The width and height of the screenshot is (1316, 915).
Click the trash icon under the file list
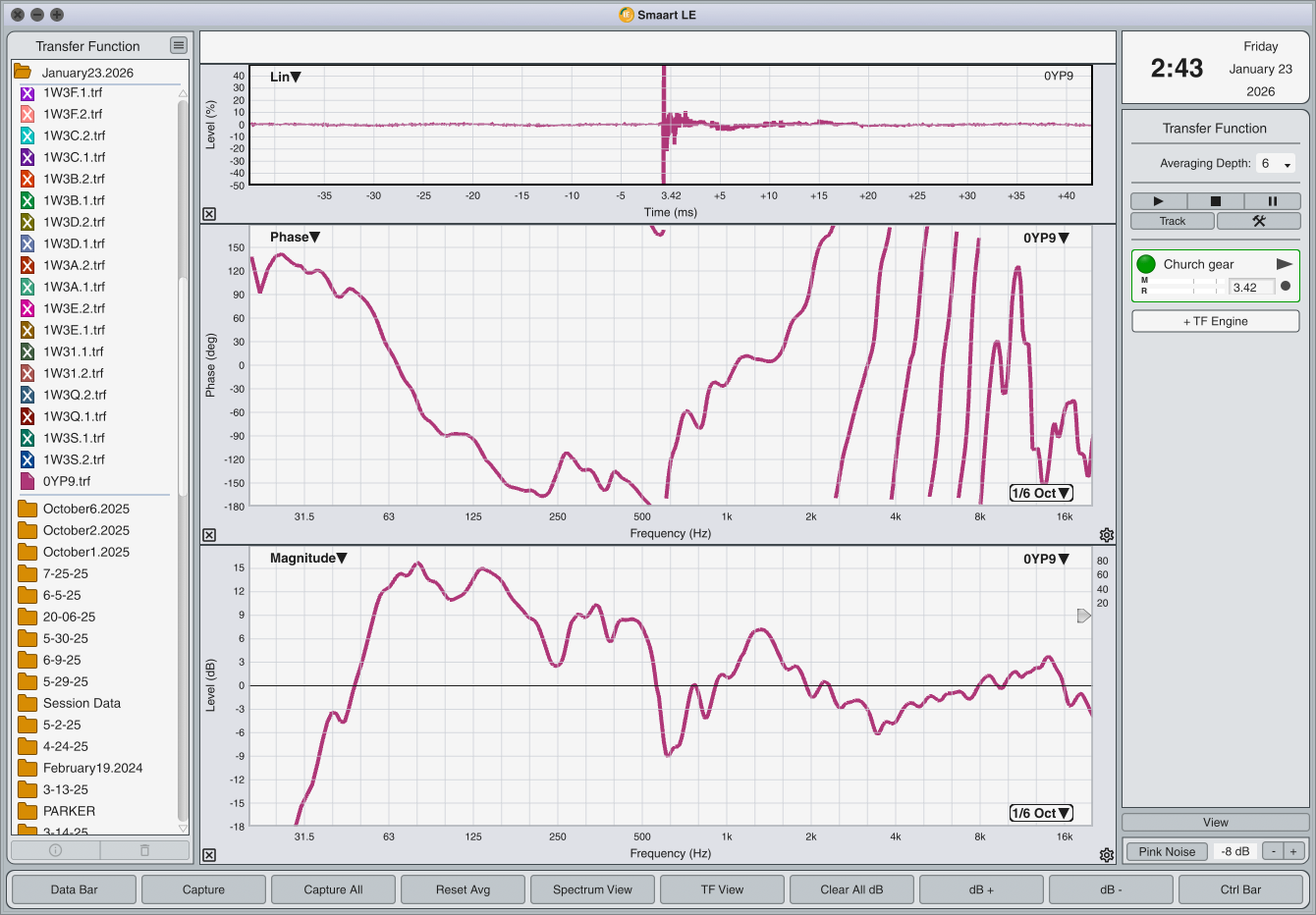pos(144,850)
